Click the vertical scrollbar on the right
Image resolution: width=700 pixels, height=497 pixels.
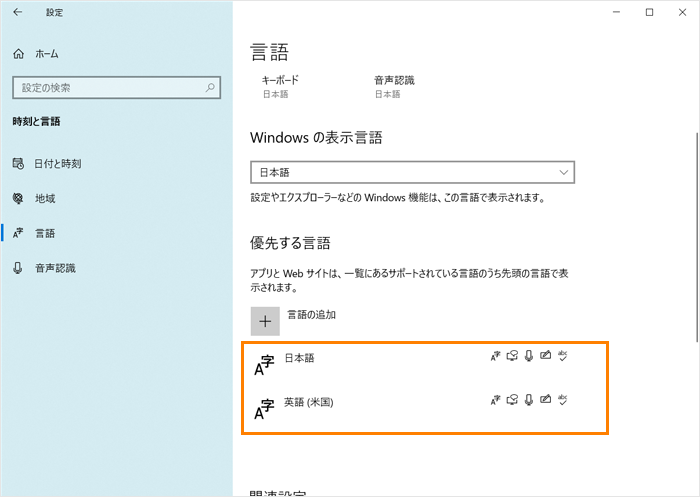point(696,238)
